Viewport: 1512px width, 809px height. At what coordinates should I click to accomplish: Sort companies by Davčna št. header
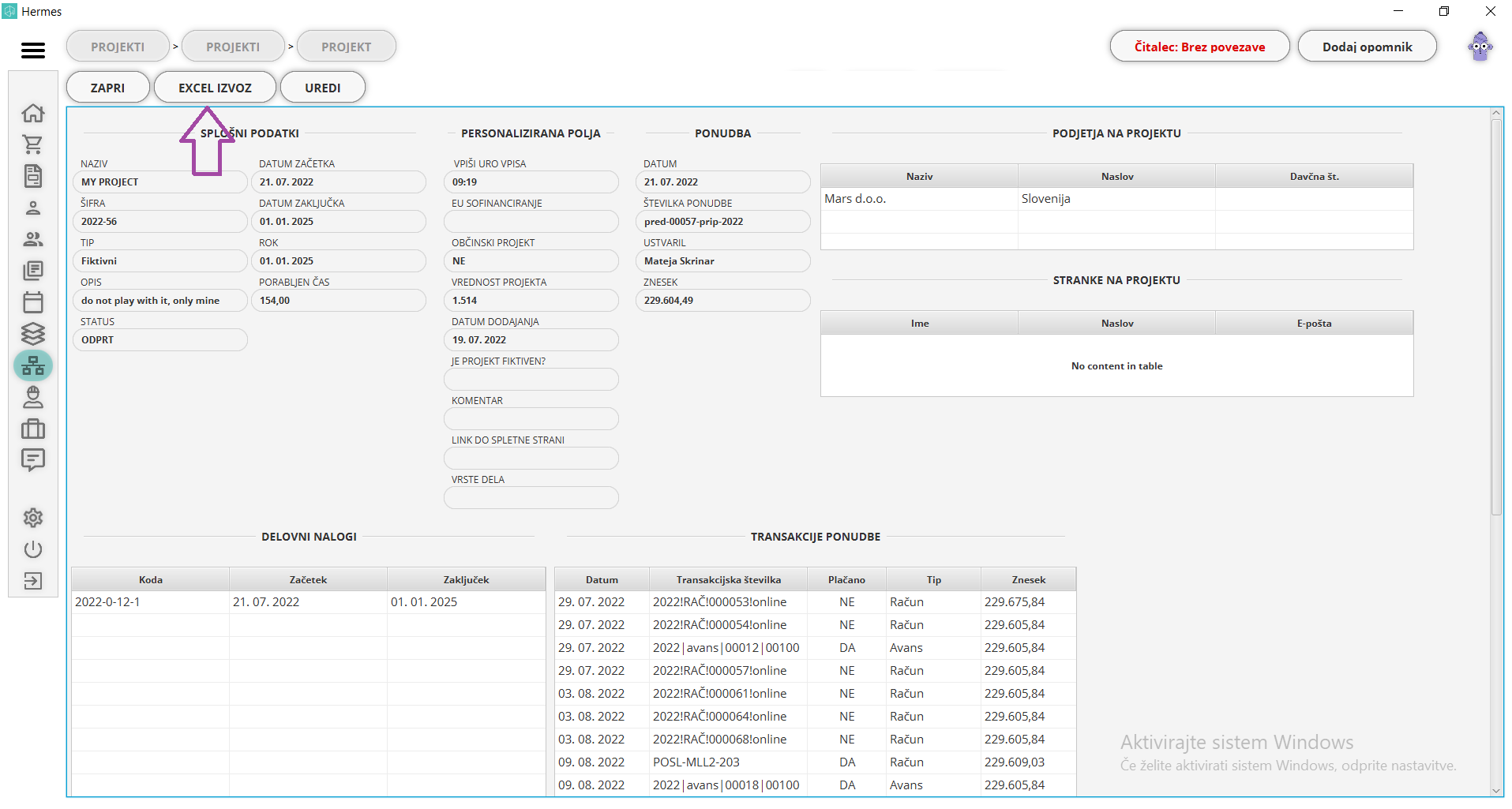click(1314, 177)
